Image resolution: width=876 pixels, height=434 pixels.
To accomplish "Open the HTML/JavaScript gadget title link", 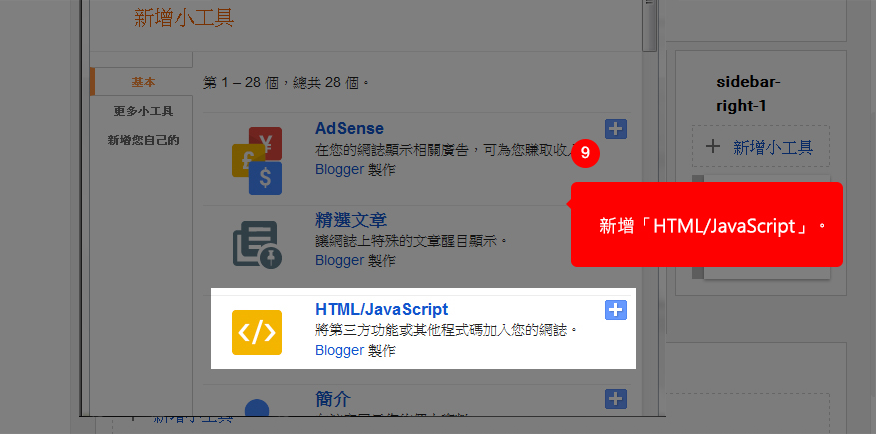I will tap(382, 309).
